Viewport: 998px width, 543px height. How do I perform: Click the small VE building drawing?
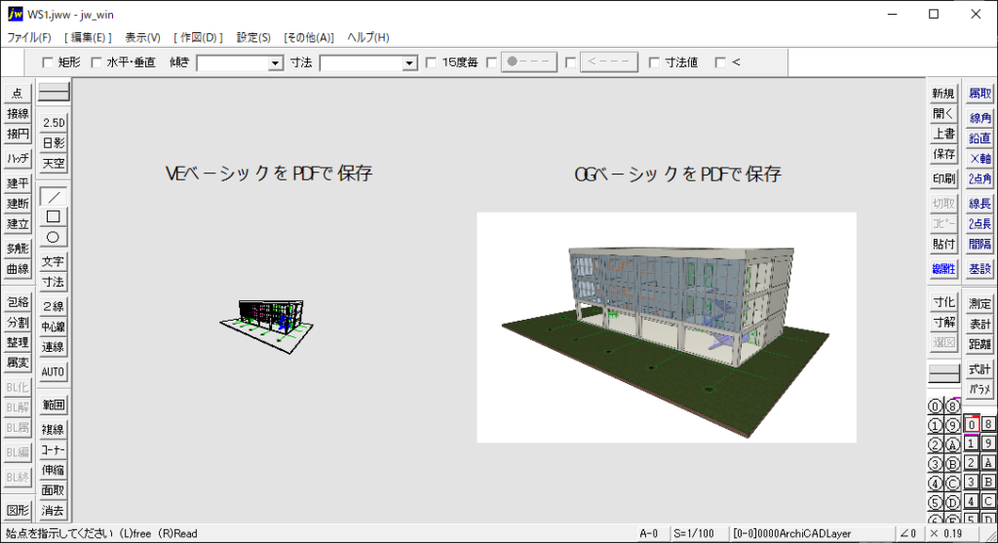point(267,326)
